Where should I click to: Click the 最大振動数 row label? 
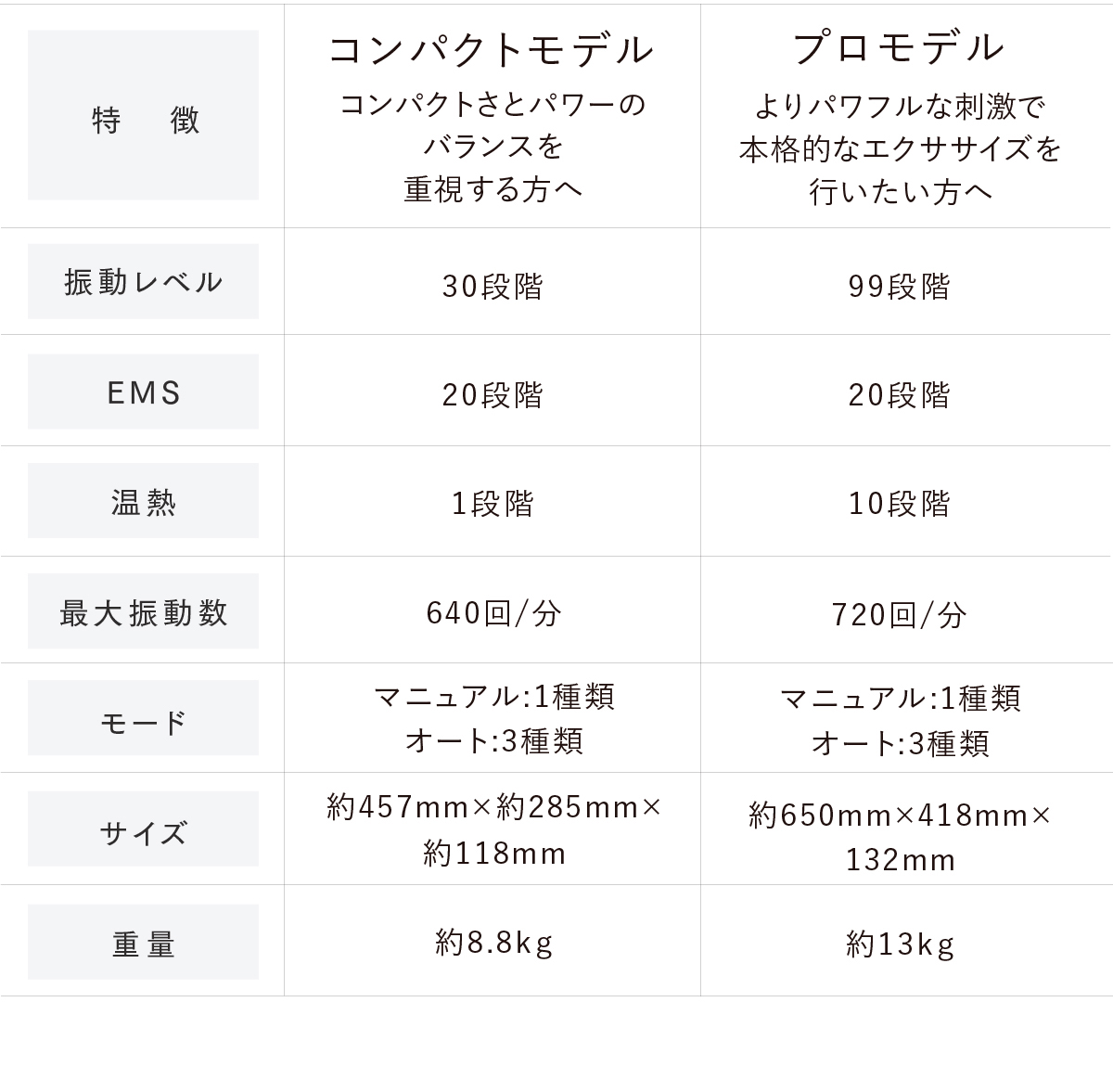(x=143, y=611)
